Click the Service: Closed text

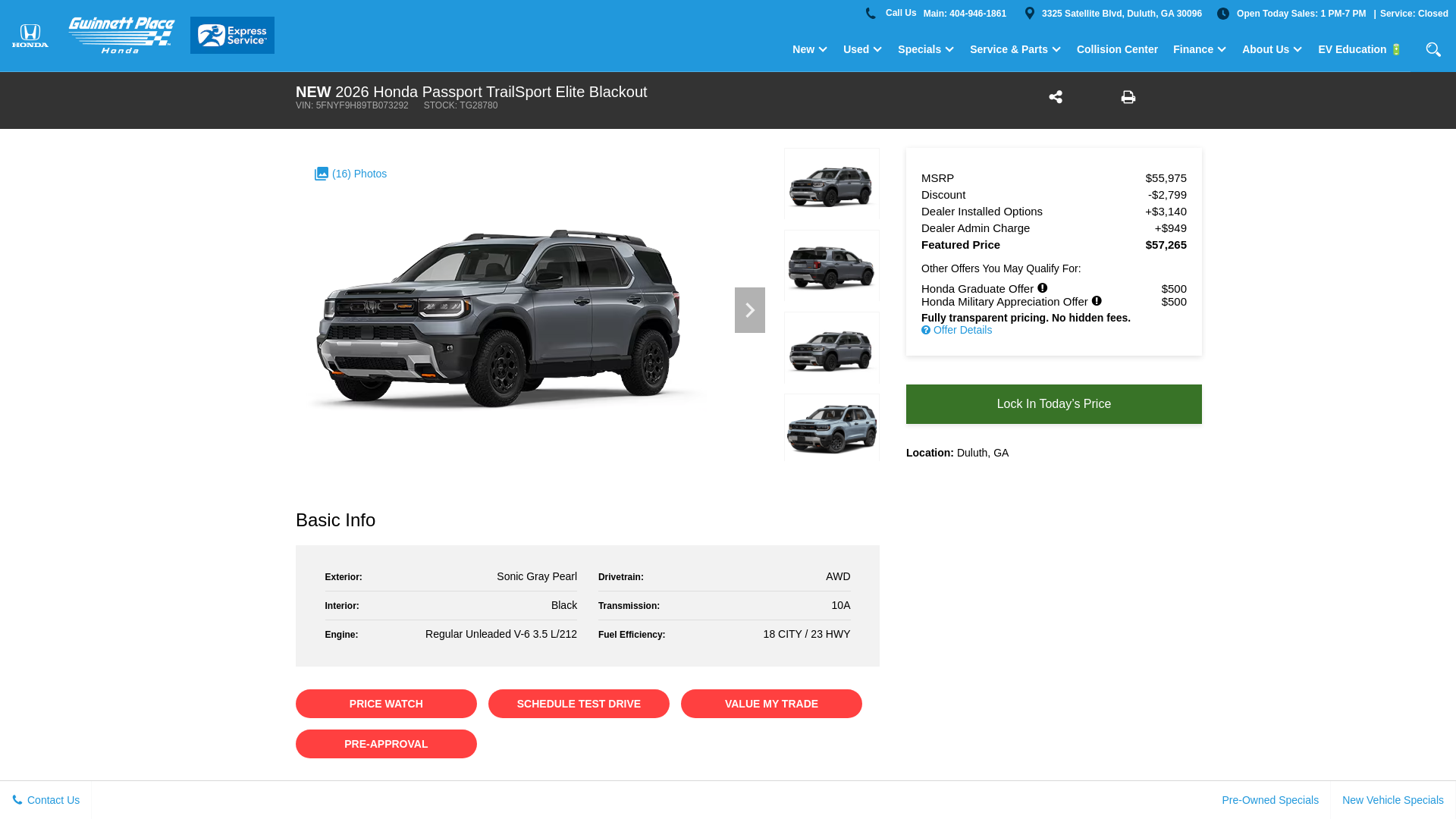(x=1414, y=14)
